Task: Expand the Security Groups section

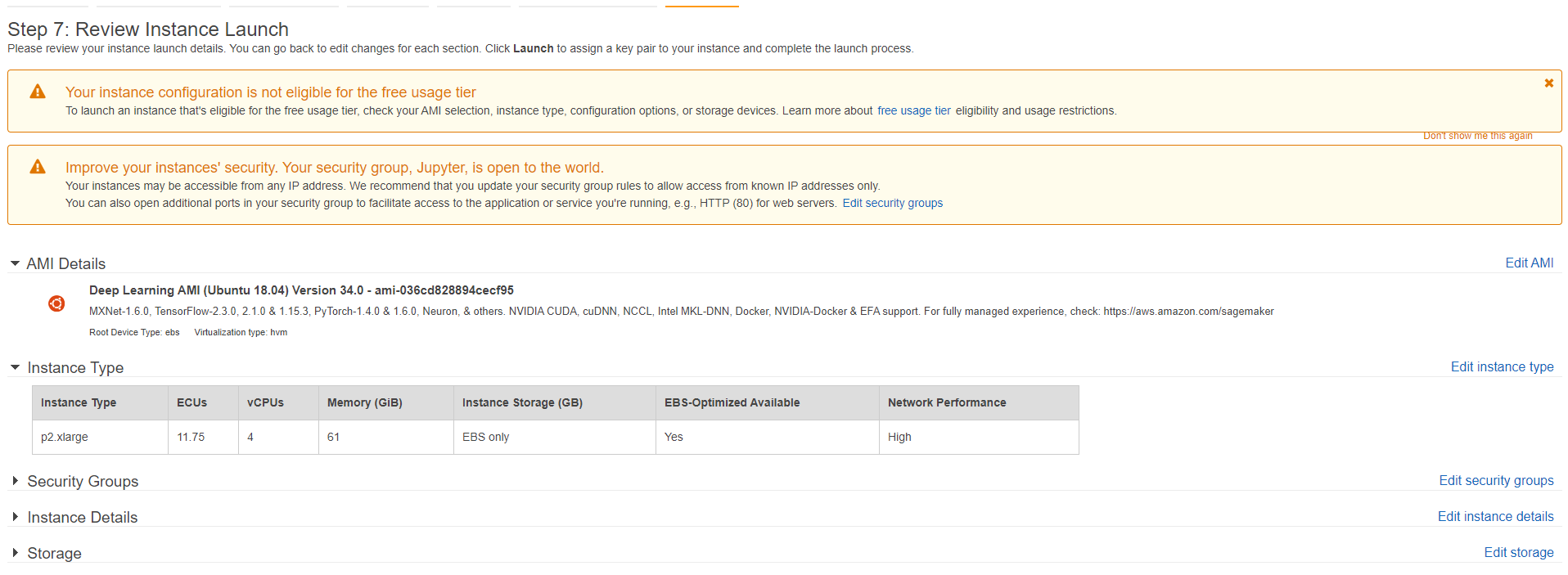Action: click(15, 481)
